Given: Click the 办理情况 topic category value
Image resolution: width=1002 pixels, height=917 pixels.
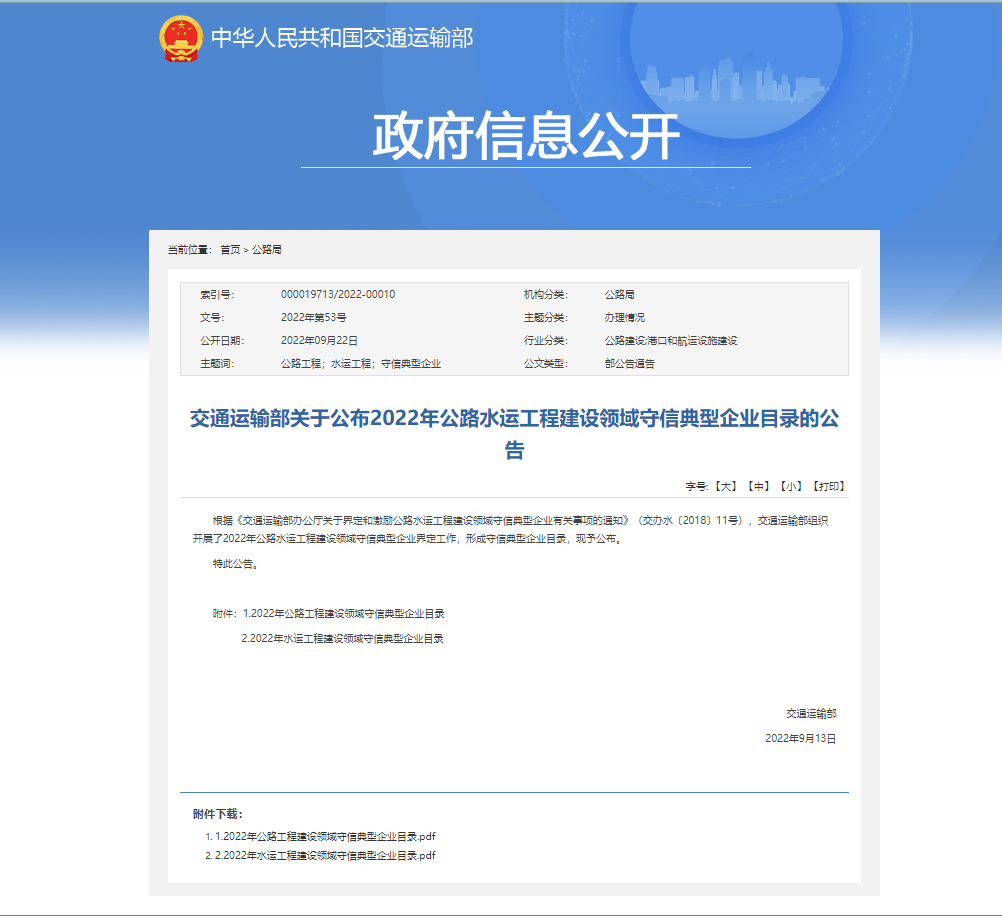Looking at the screenshot, I should 624,317.
